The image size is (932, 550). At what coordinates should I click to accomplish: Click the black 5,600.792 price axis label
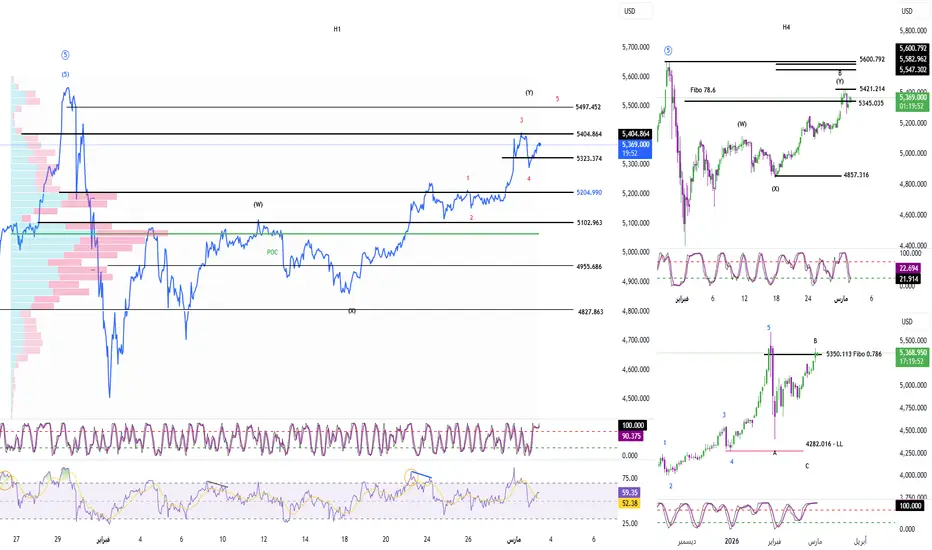coord(912,48)
